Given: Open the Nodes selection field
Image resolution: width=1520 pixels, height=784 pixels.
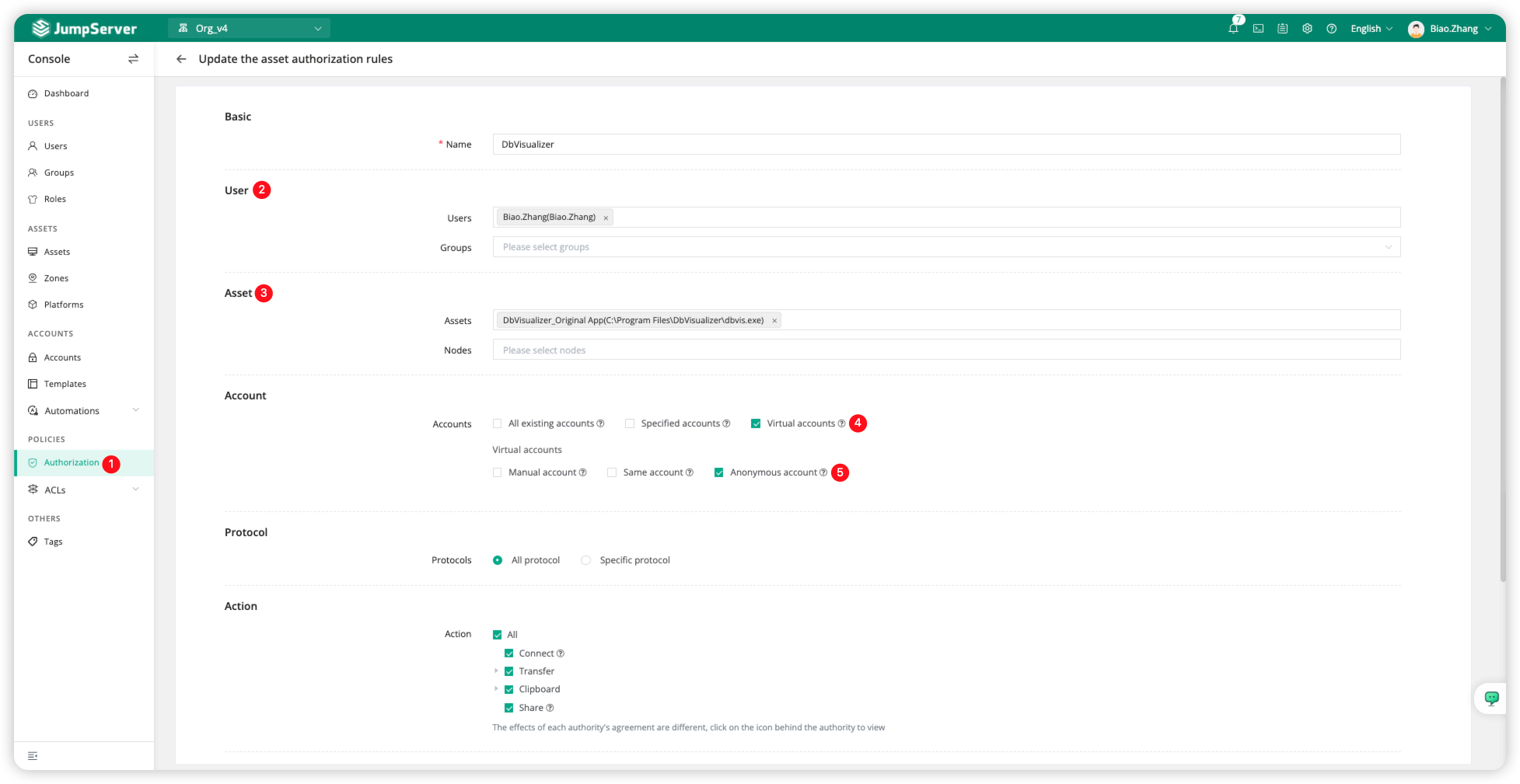Looking at the screenshot, I should [946, 350].
